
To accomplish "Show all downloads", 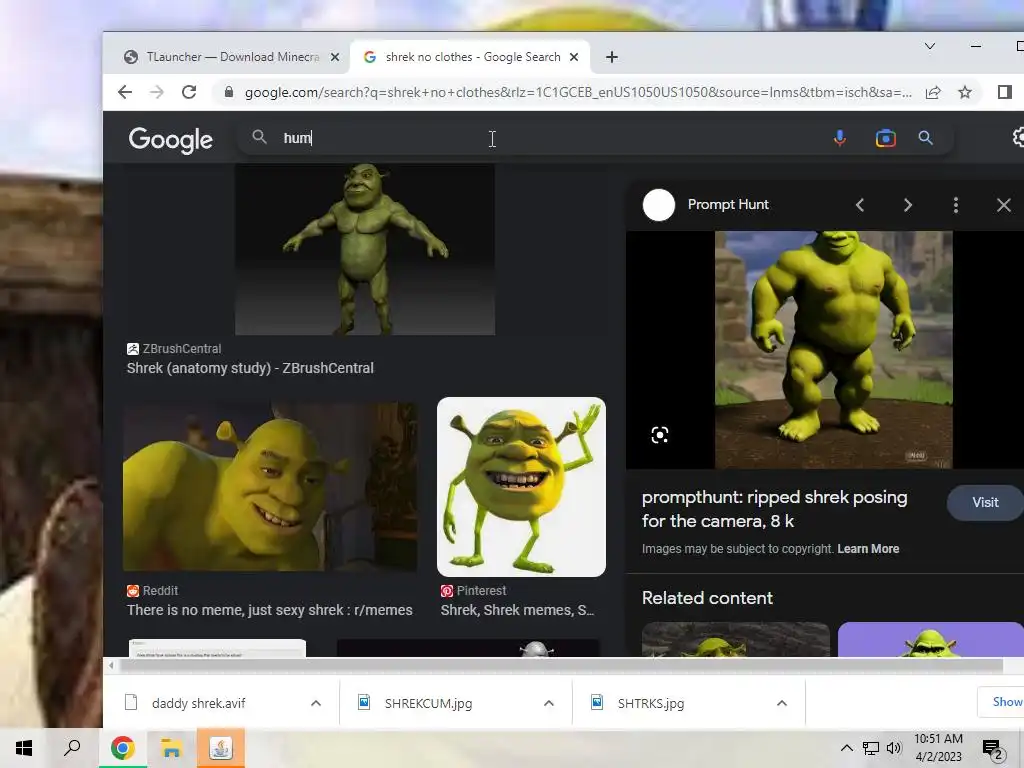I will [x=1001, y=702].
